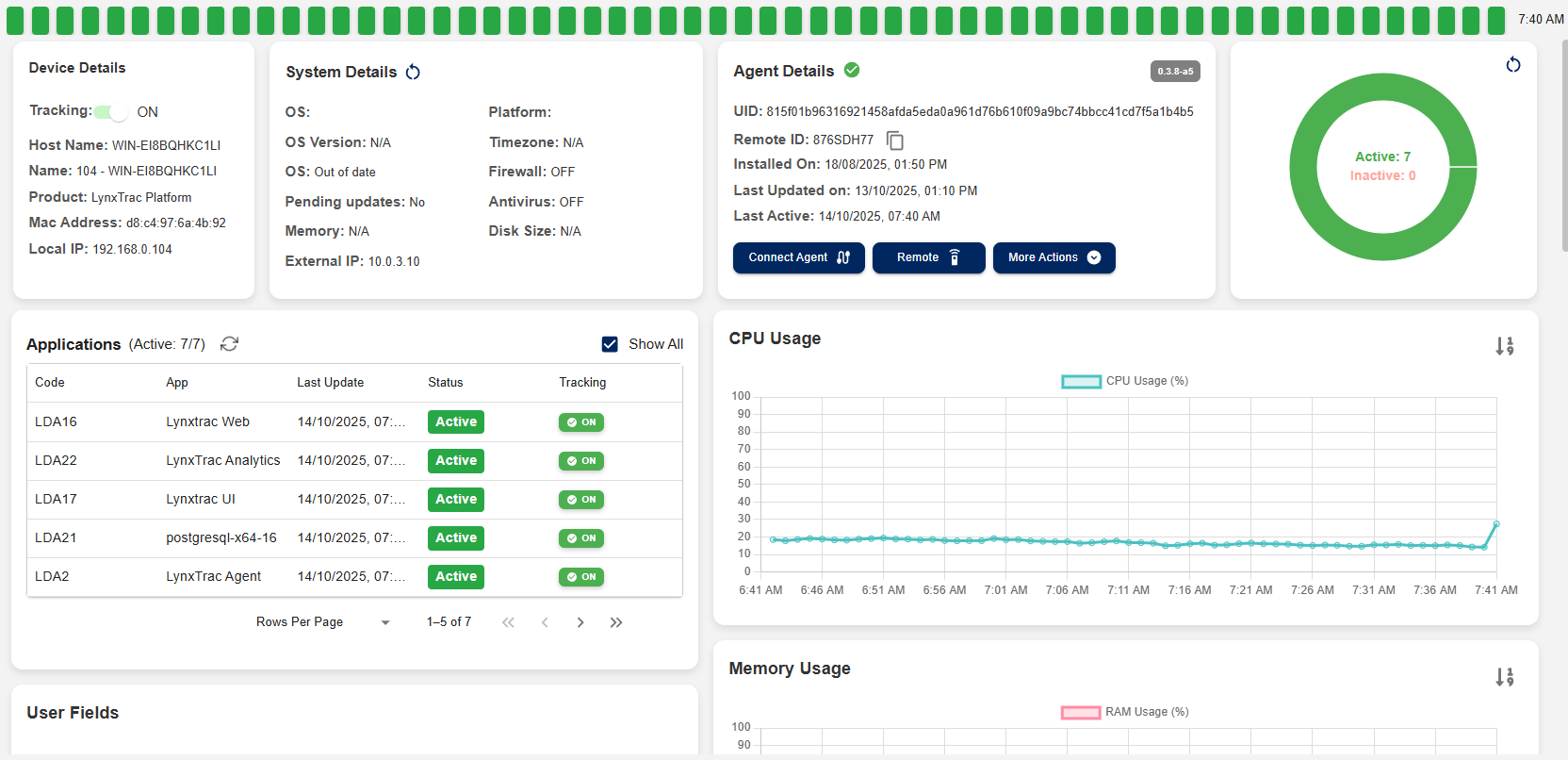This screenshot has width=1568, height=760.
Task: Refresh the active/inactive donut chart
Action: click(1512, 65)
